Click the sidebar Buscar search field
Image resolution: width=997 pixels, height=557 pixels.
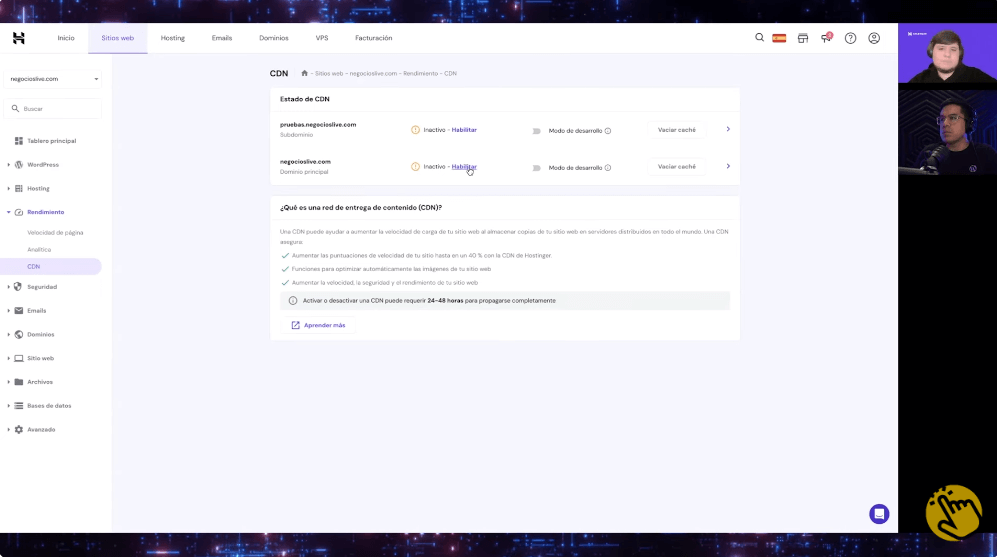(x=53, y=109)
